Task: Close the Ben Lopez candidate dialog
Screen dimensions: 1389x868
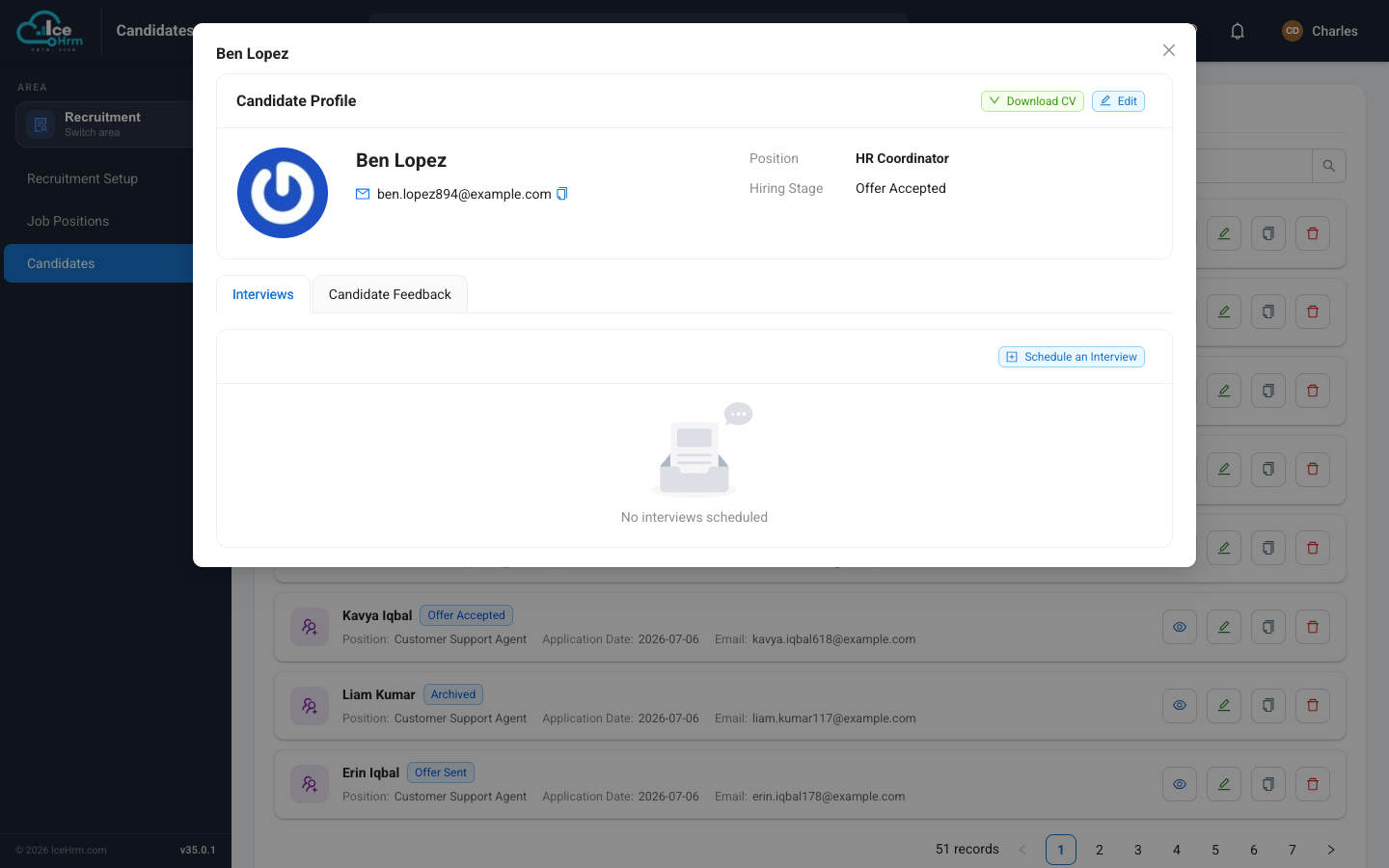Action: [x=1169, y=50]
